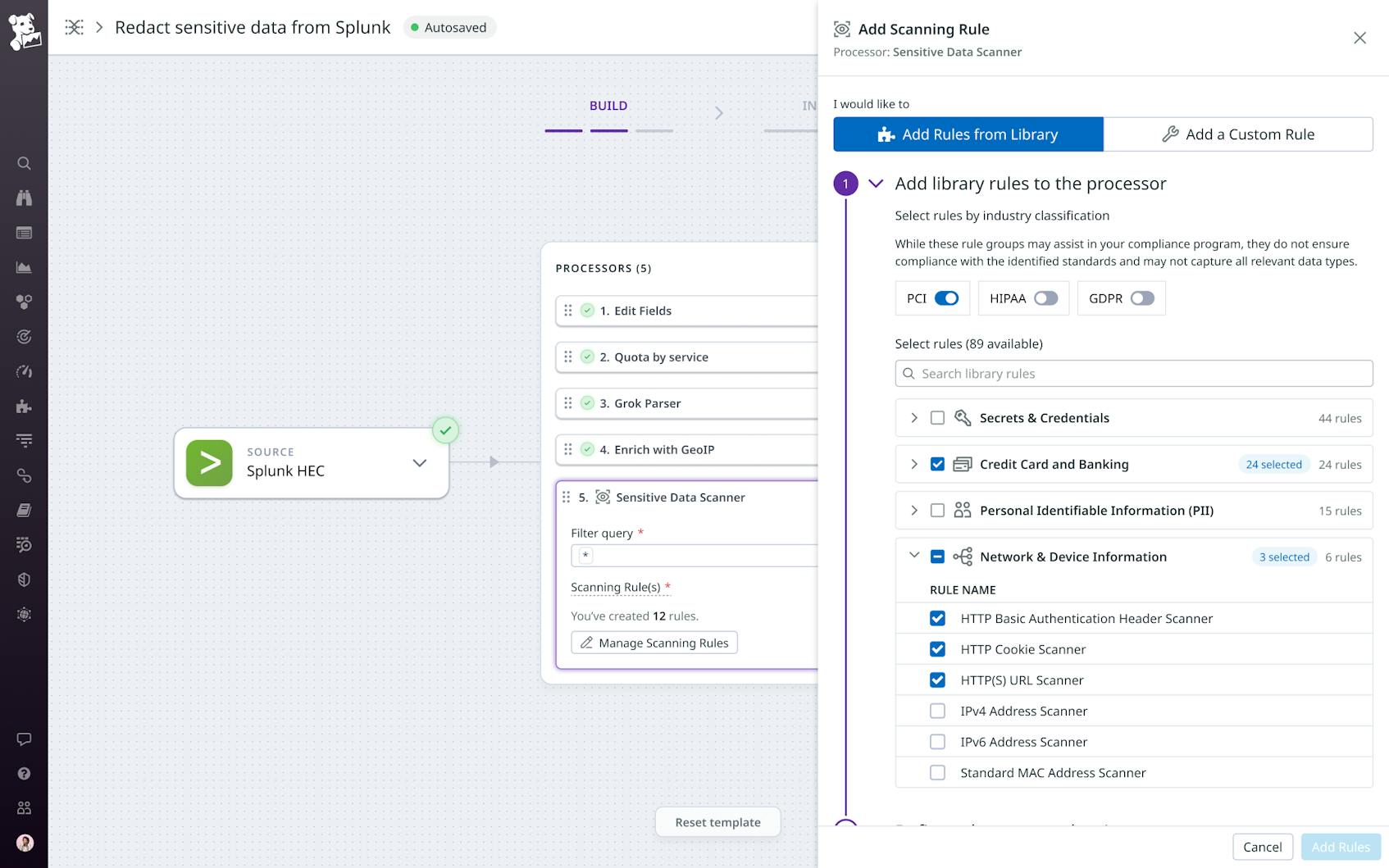Click the Search library rules field
This screenshot has width=1389, height=868.
pos(1133,373)
